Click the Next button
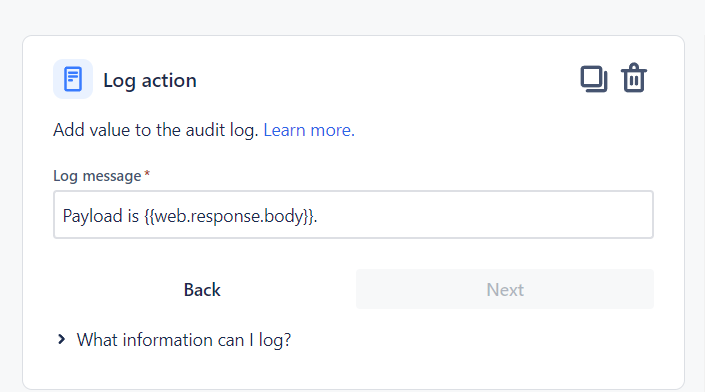Screen dimensions: 705x392 coord(505,289)
